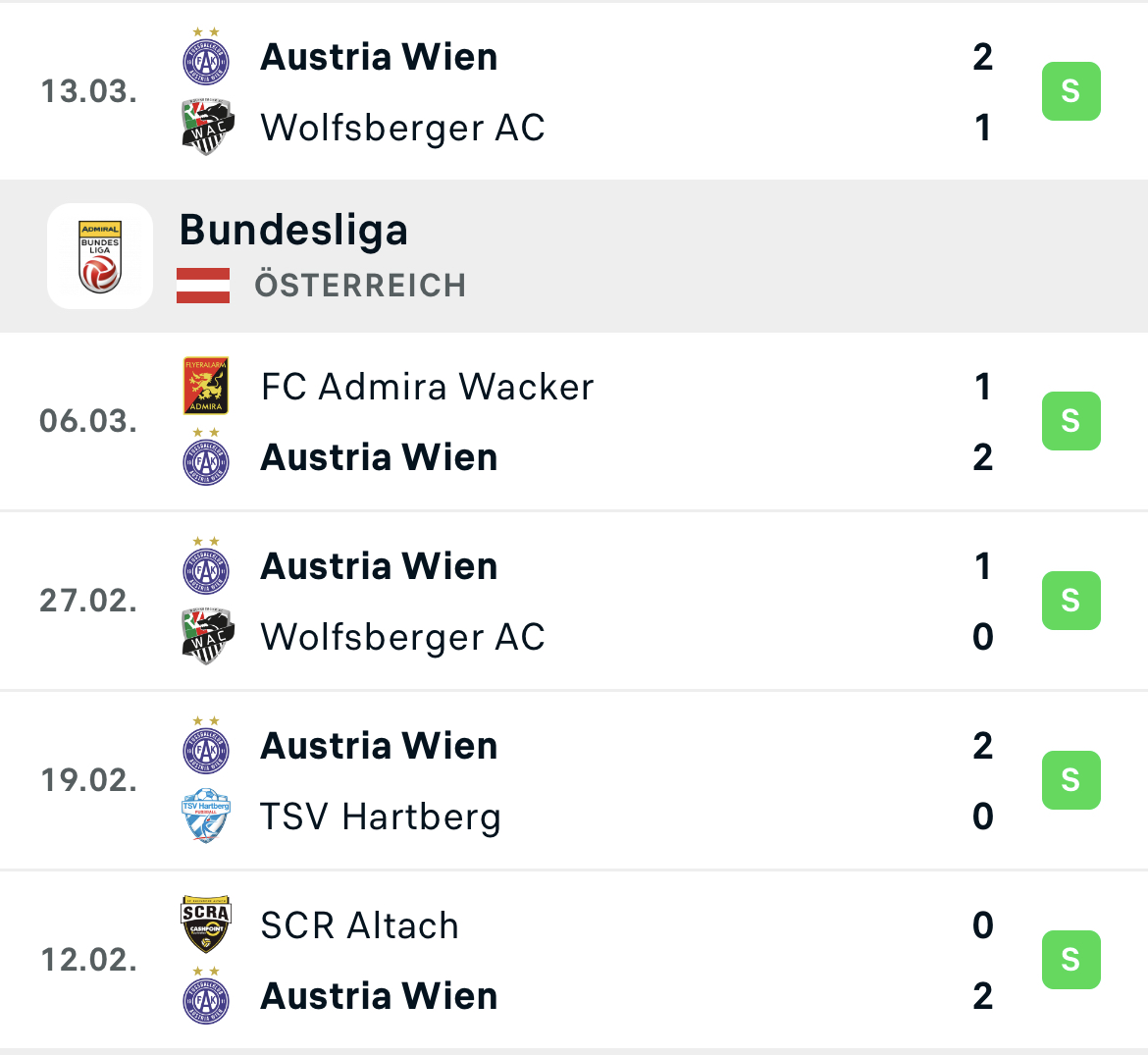Select the FC Admira Wacker crest
Image resolution: width=1148 pixels, height=1055 pixels.
pyautogui.click(x=206, y=386)
